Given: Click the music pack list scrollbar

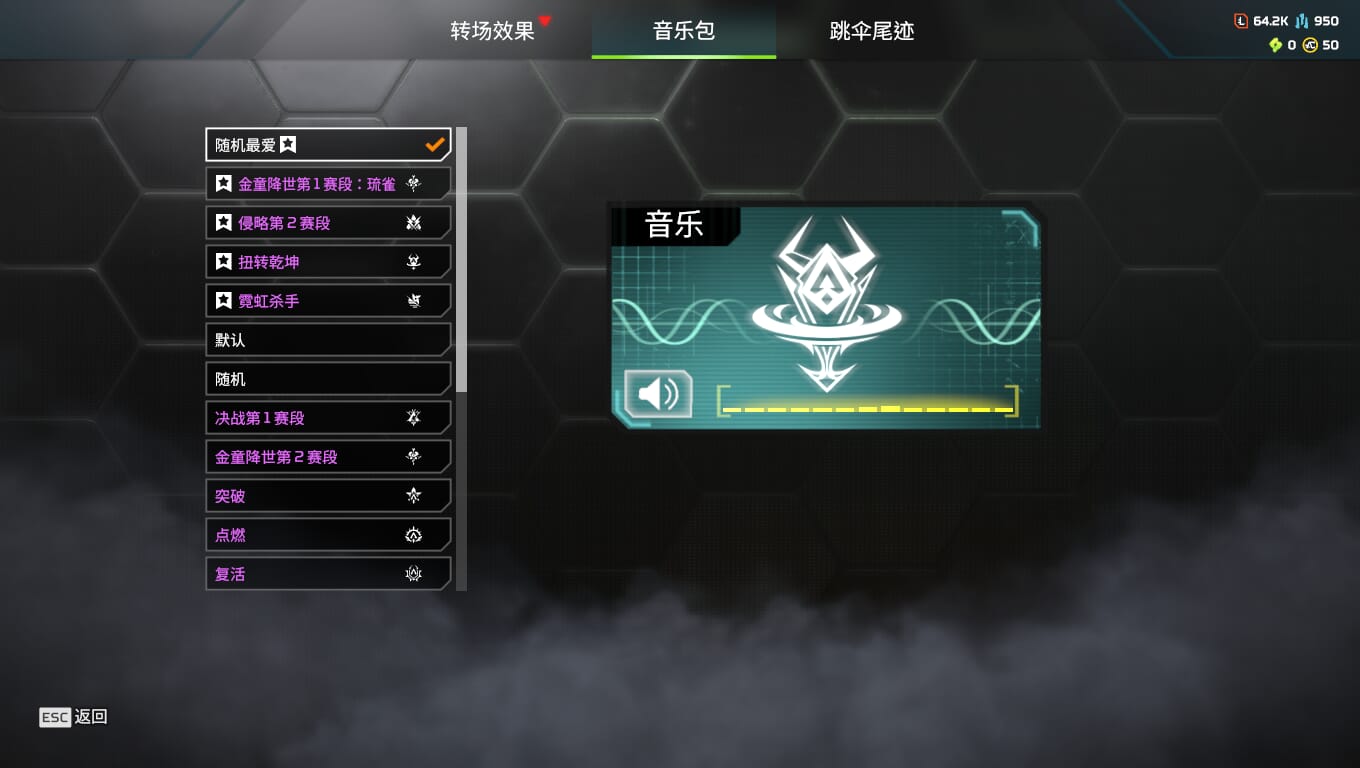Looking at the screenshot, I should point(461,260).
